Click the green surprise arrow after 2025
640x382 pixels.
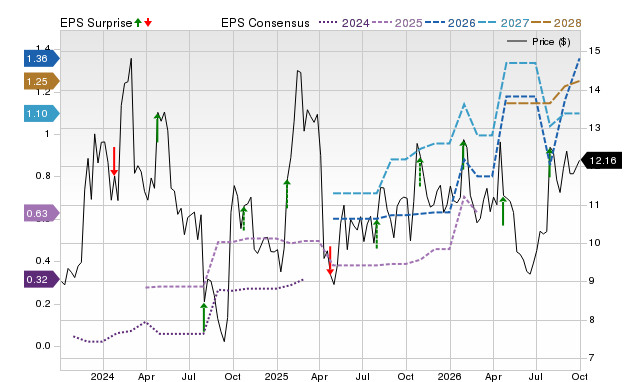[287, 193]
